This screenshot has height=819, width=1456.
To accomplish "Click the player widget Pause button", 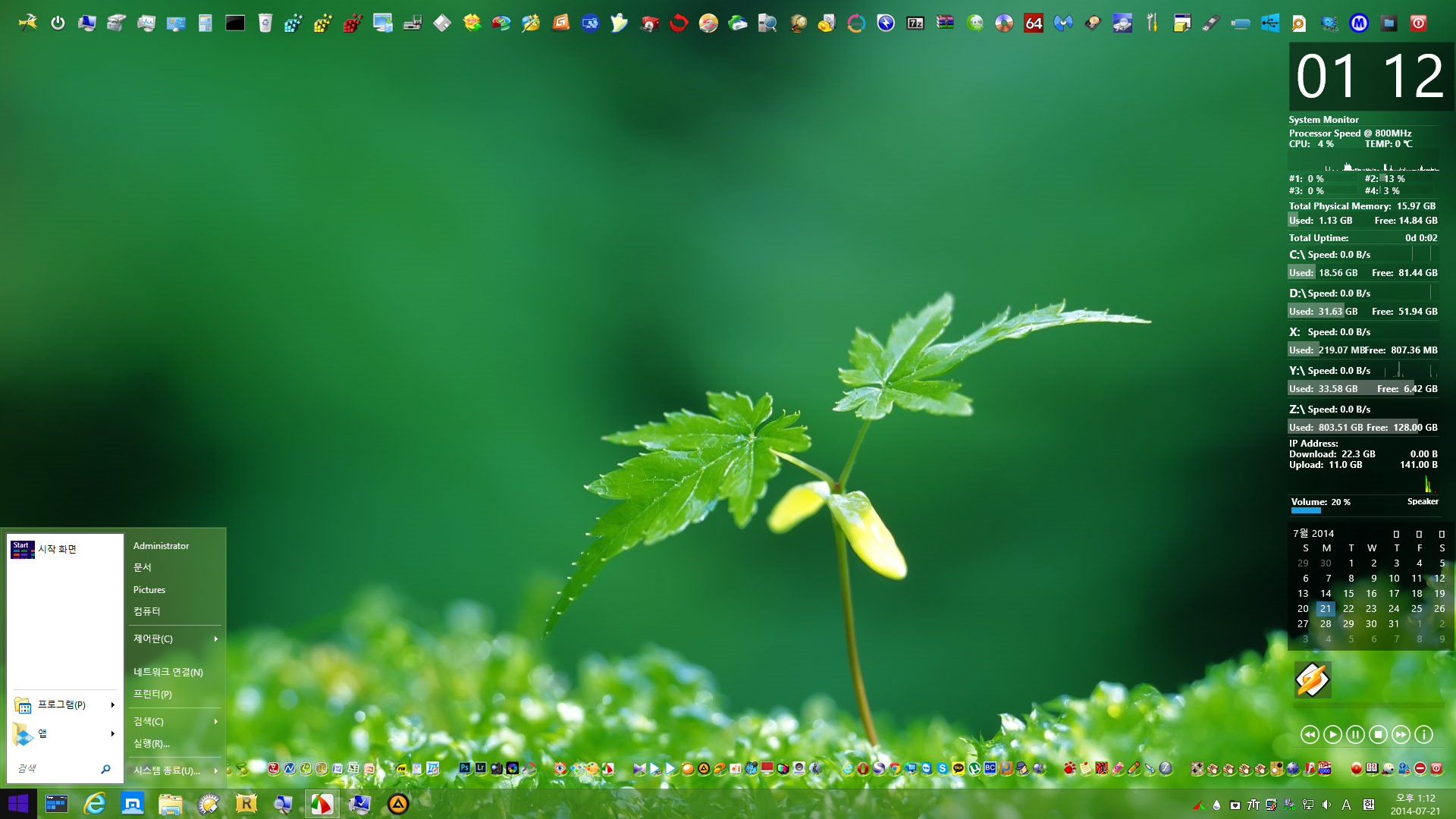I will [1355, 734].
